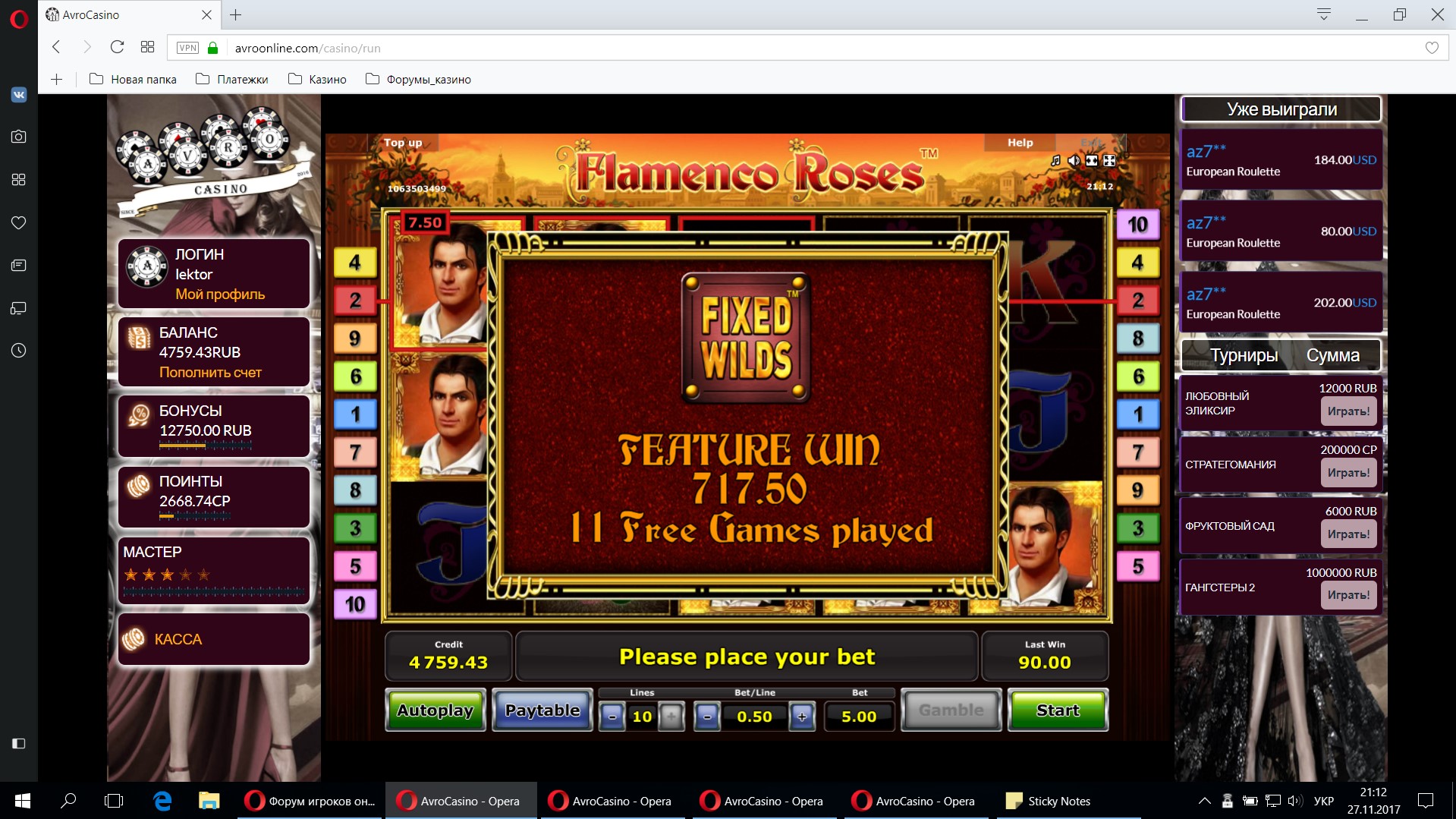Decrease the Bet/Line value
Screen dimensions: 1456x819
tap(707, 717)
